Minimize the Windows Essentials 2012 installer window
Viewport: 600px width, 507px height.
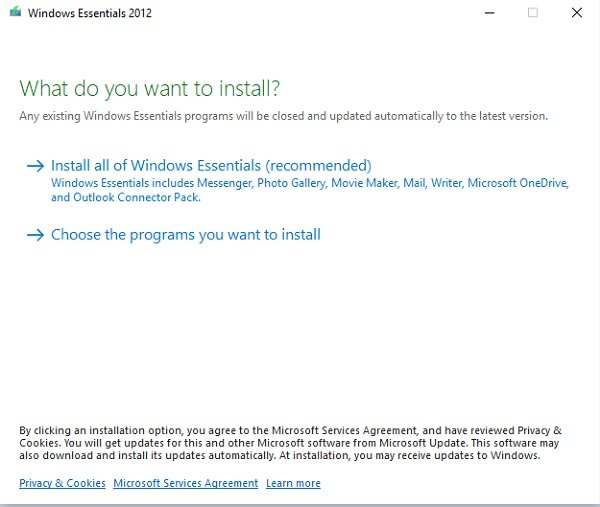[x=489, y=13]
